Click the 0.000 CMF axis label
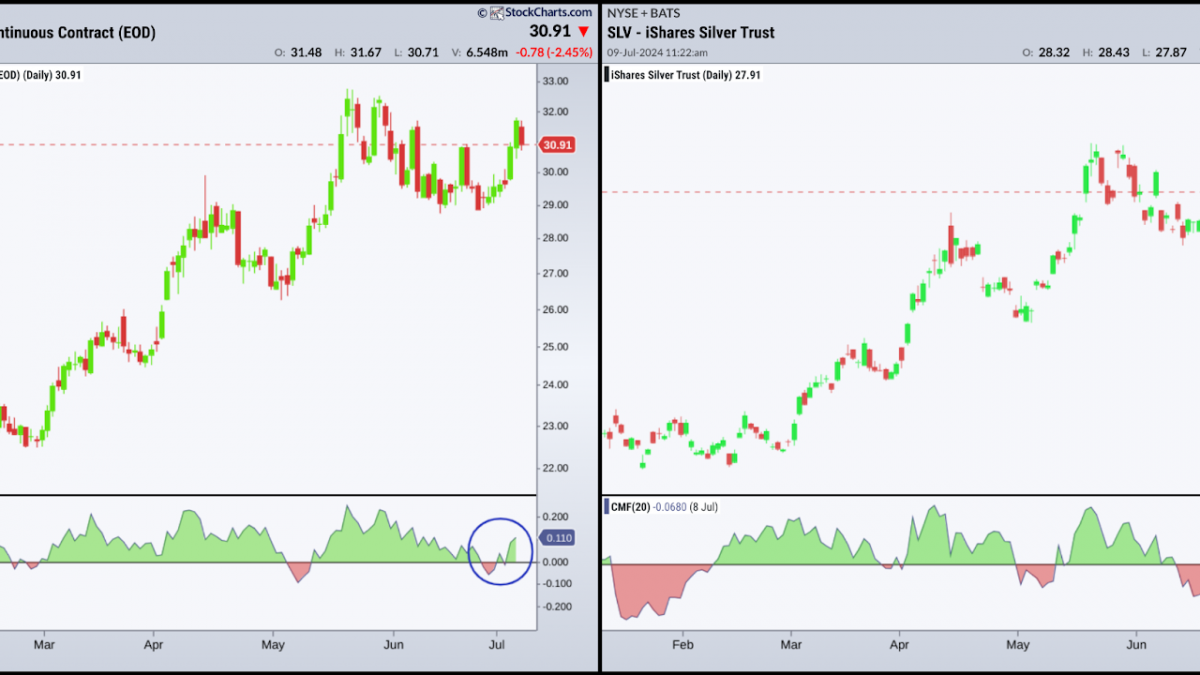Viewport: 1200px width, 675px height. [x=554, y=561]
